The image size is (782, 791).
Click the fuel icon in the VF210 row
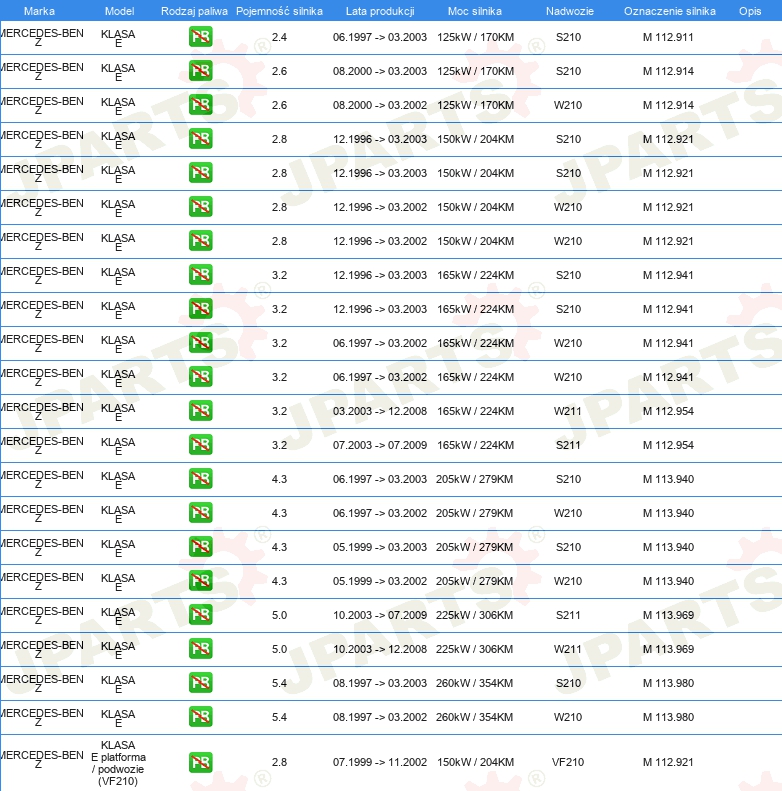coord(200,763)
